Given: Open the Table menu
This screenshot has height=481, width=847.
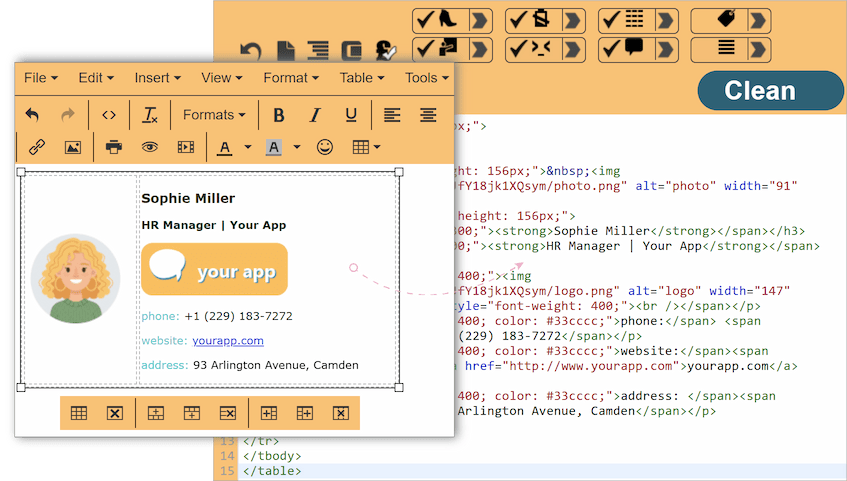Looking at the screenshot, I should pyautogui.click(x=362, y=78).
